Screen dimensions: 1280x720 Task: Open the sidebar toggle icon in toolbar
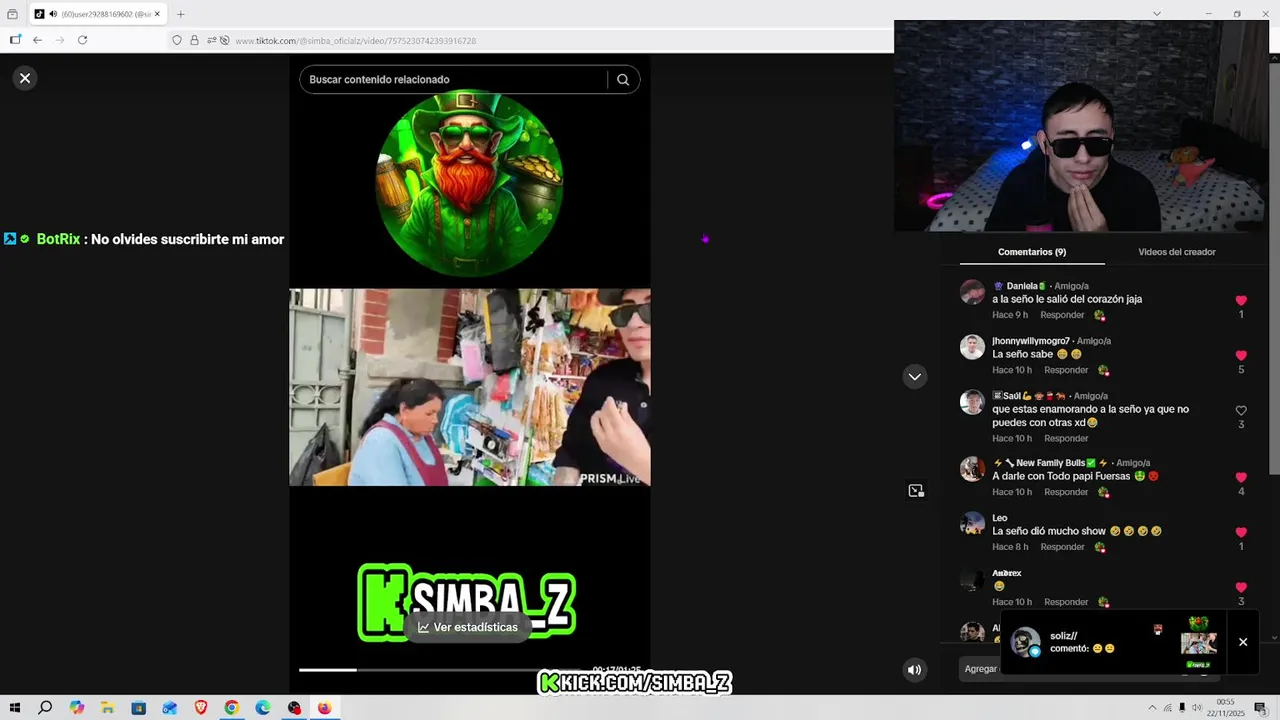15,40
